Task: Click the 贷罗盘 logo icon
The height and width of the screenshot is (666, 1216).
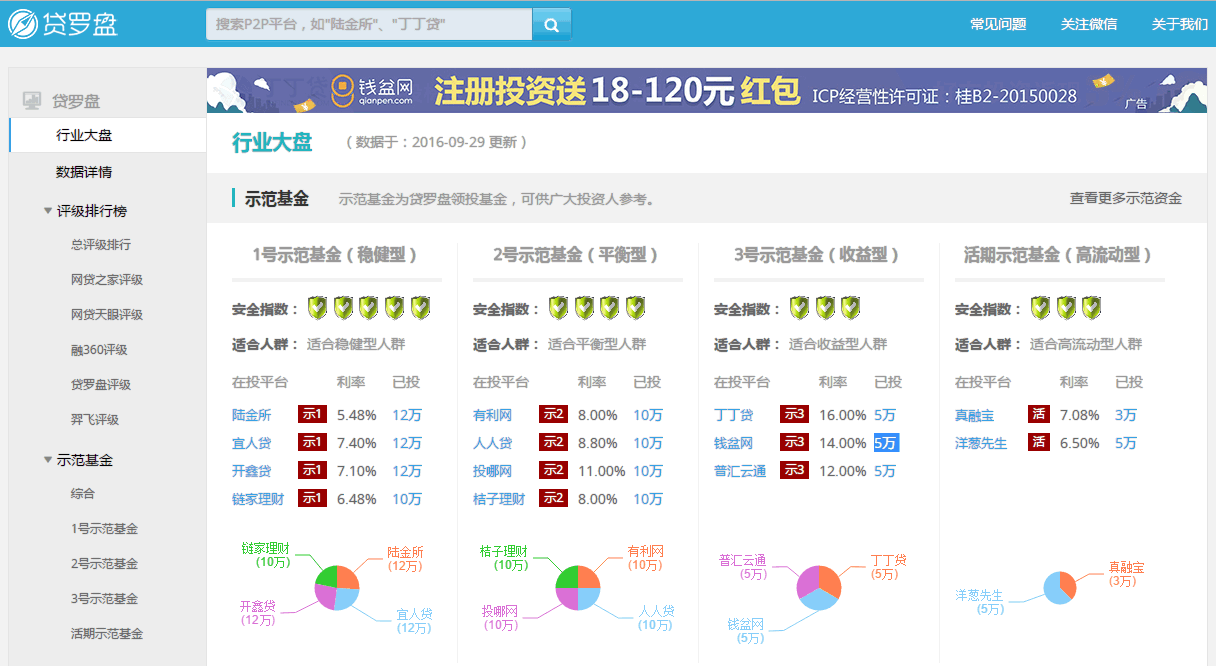Action: click(20, 22)
